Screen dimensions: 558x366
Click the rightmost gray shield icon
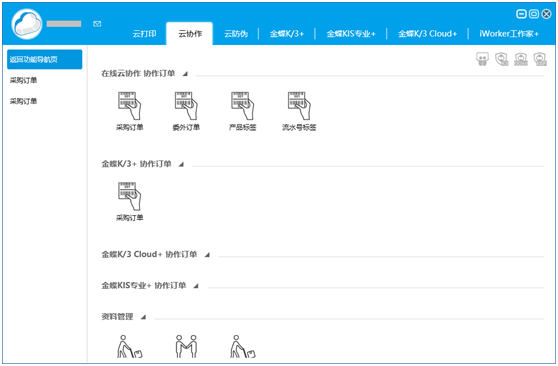pyautogui.click(x=540, y=59)
